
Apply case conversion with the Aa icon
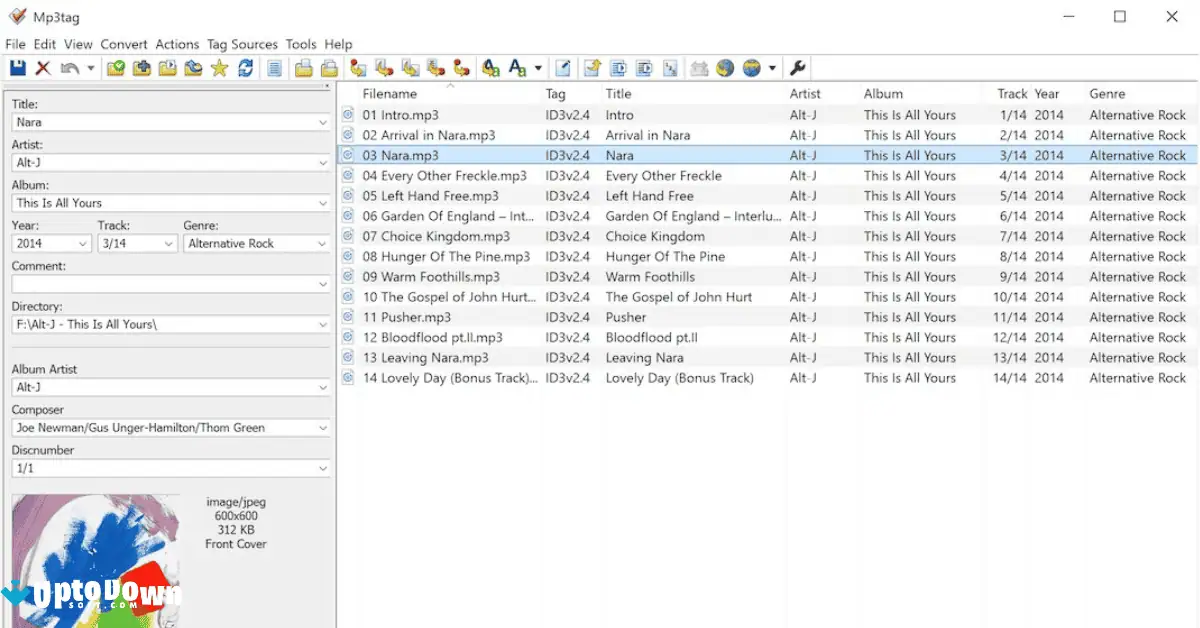tap(518, 67)
